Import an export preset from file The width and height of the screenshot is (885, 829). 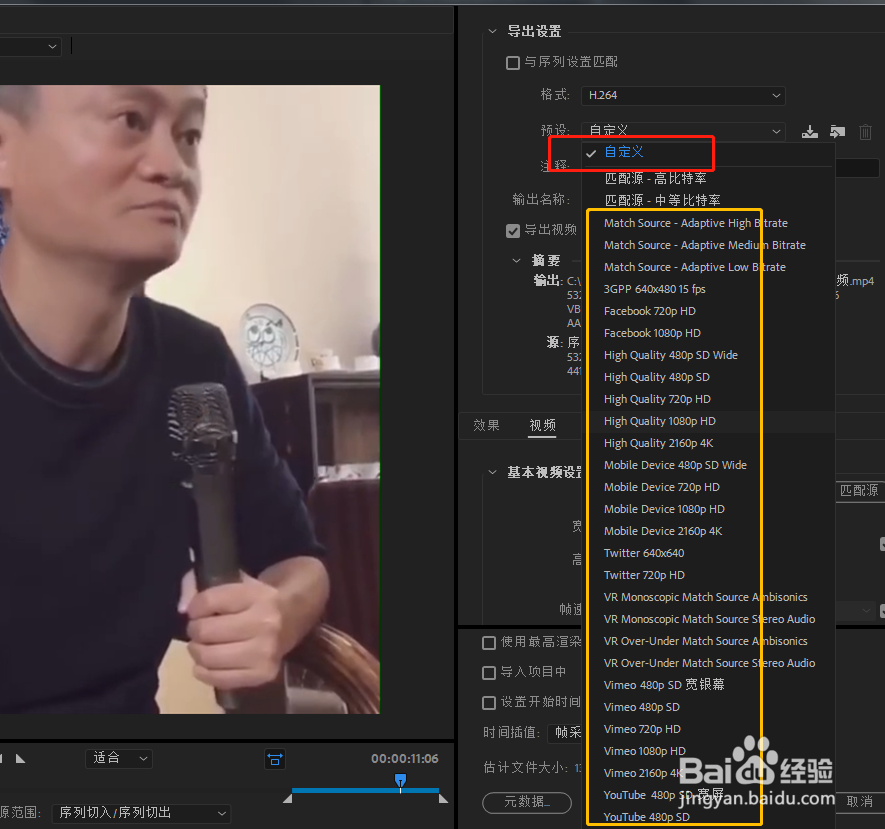[837, 131]
